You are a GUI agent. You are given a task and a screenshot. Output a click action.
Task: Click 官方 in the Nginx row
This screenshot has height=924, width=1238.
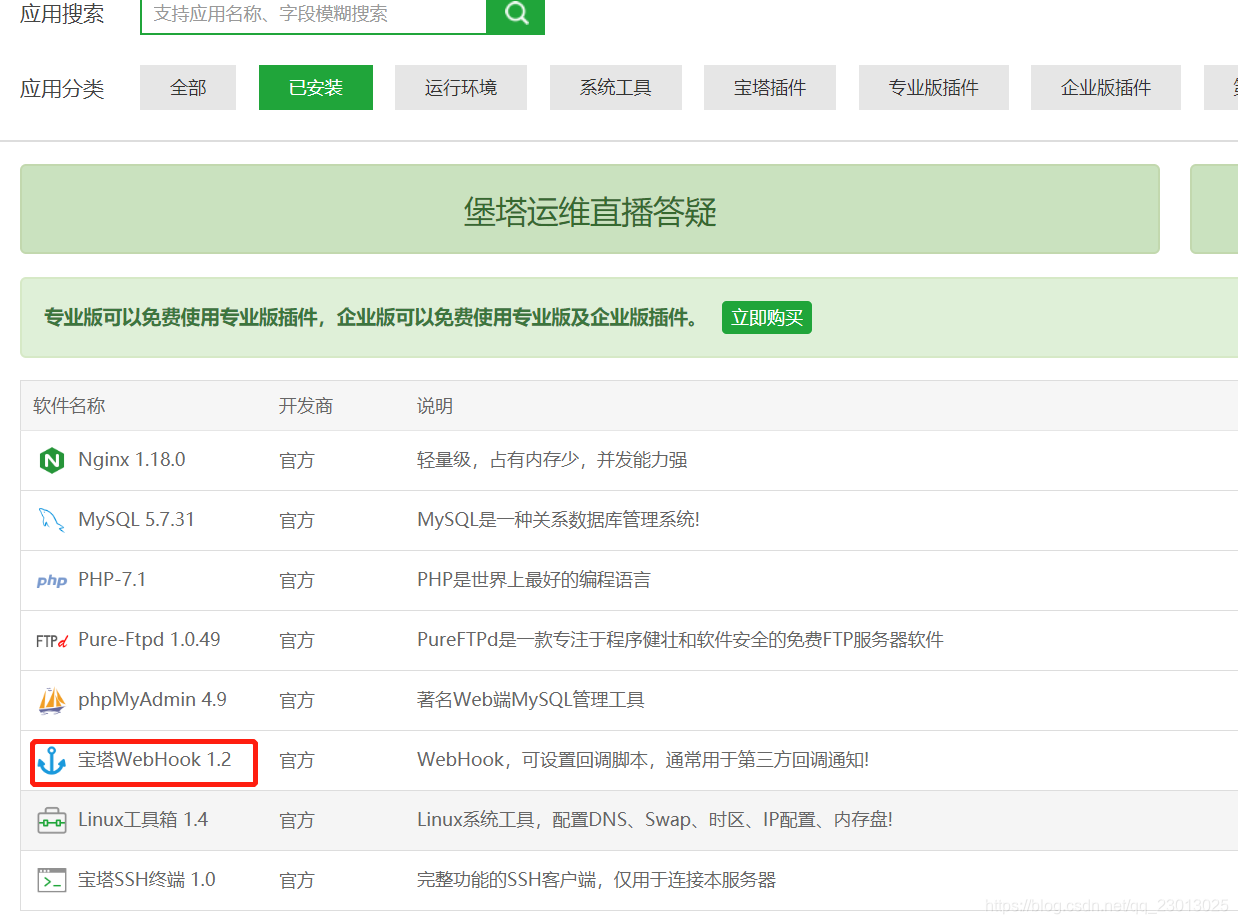pos(297,461)
